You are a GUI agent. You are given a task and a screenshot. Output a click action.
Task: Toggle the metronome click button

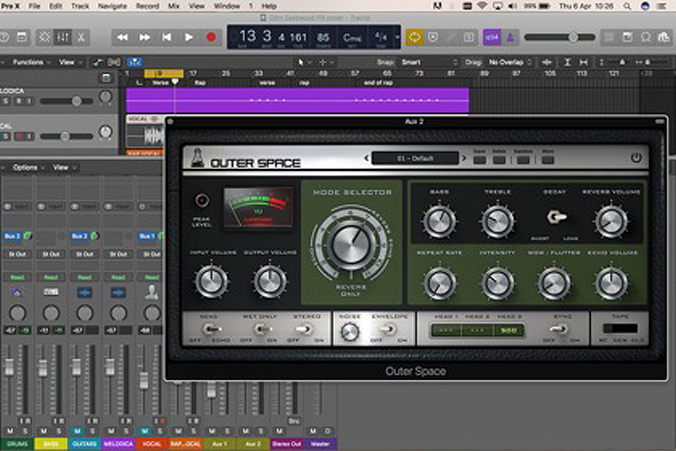coord(510,38)
